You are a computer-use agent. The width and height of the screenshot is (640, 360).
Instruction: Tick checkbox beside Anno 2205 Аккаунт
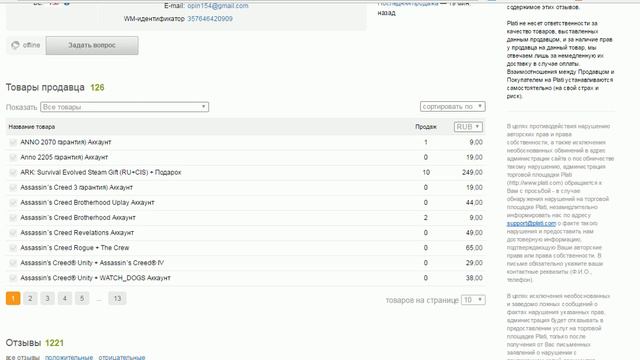(x=13, y=157)
